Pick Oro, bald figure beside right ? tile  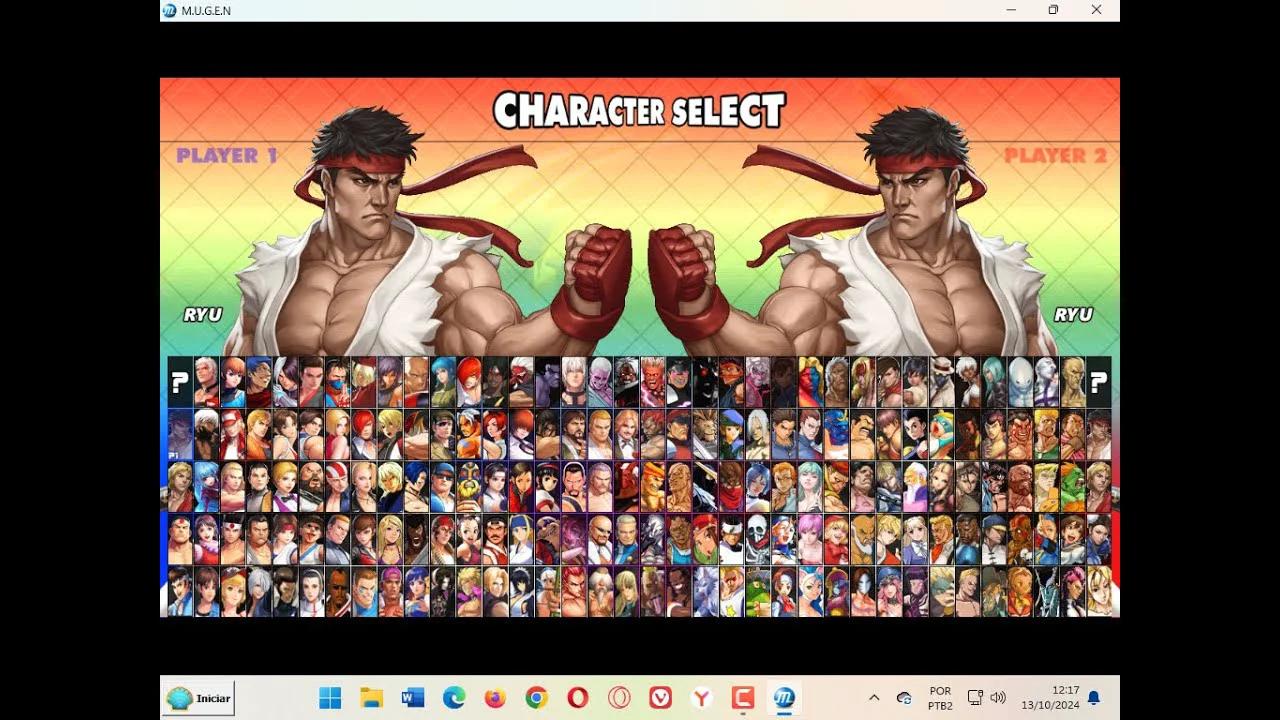(x=1073, y=381)
